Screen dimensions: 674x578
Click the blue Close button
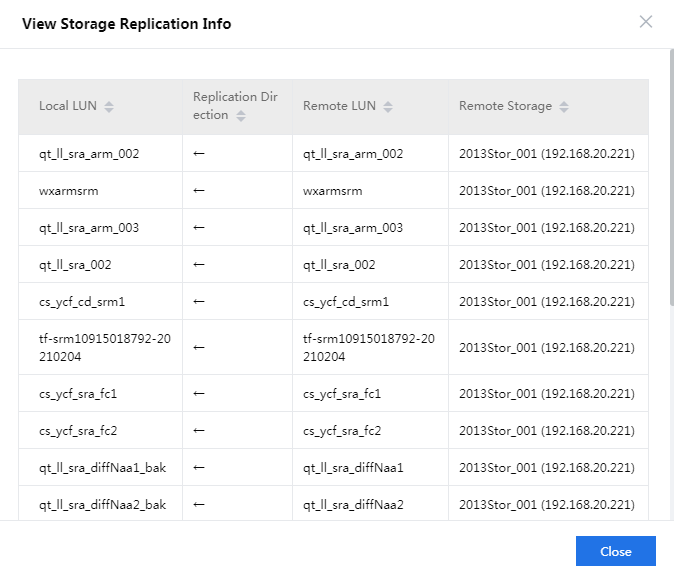pos(615,552)
